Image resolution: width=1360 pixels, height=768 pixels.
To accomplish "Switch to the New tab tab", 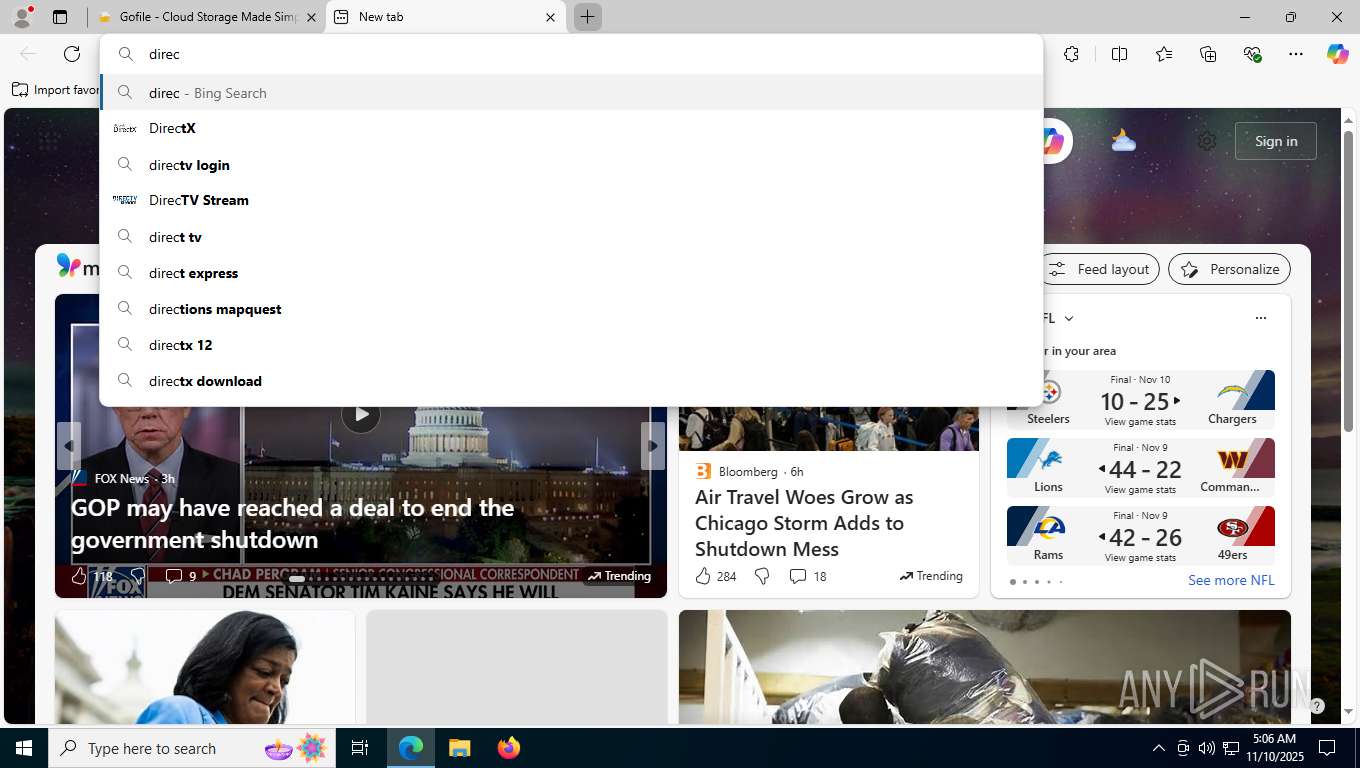I will pos(446,17).
